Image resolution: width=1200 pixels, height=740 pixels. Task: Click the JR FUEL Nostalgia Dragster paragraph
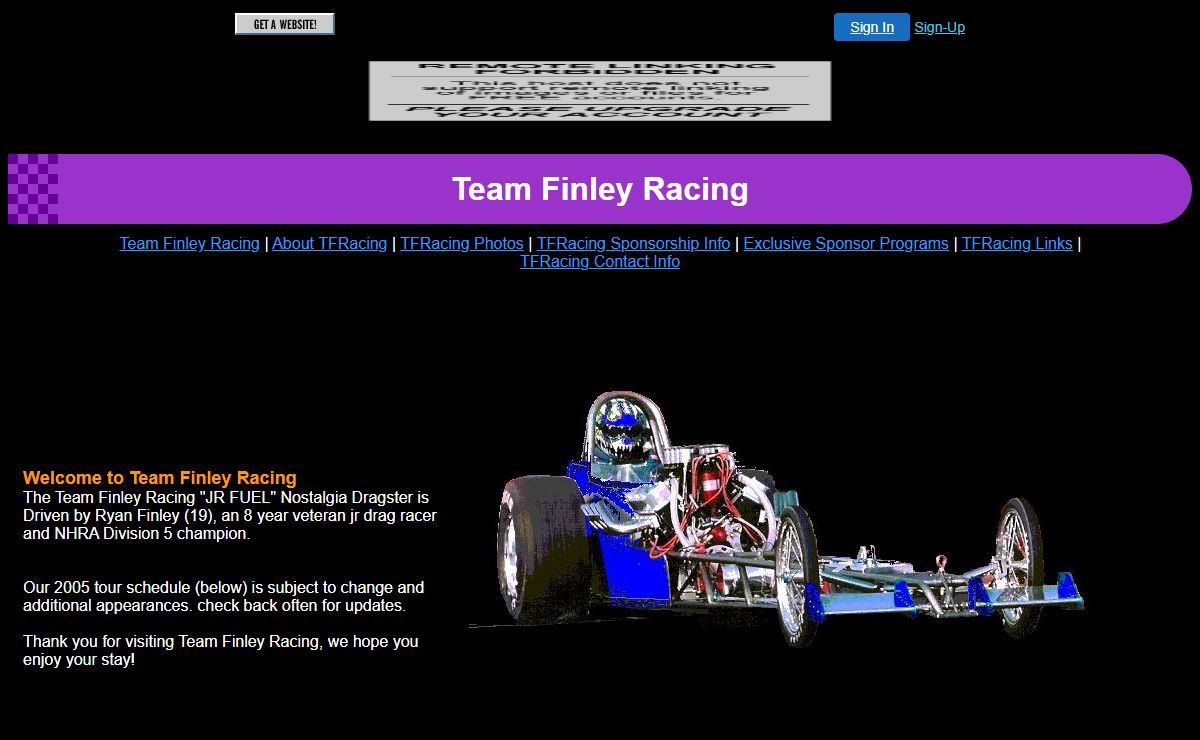pos(230,515)
